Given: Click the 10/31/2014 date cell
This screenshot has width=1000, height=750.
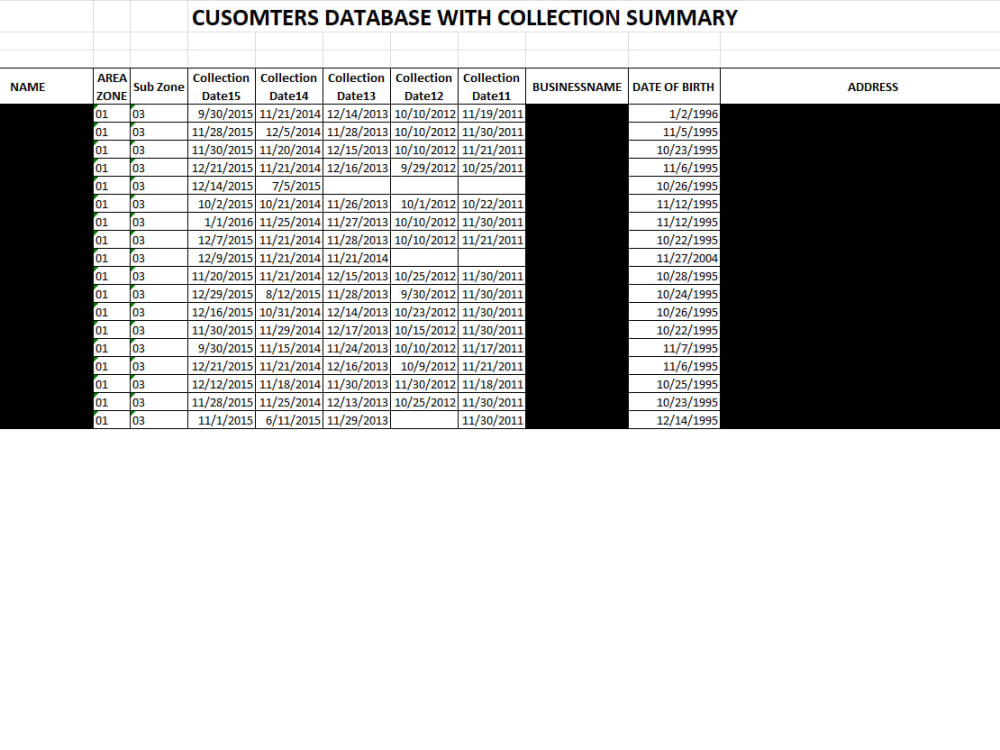Looking at the screenshot, I should (x=289, y=312).
